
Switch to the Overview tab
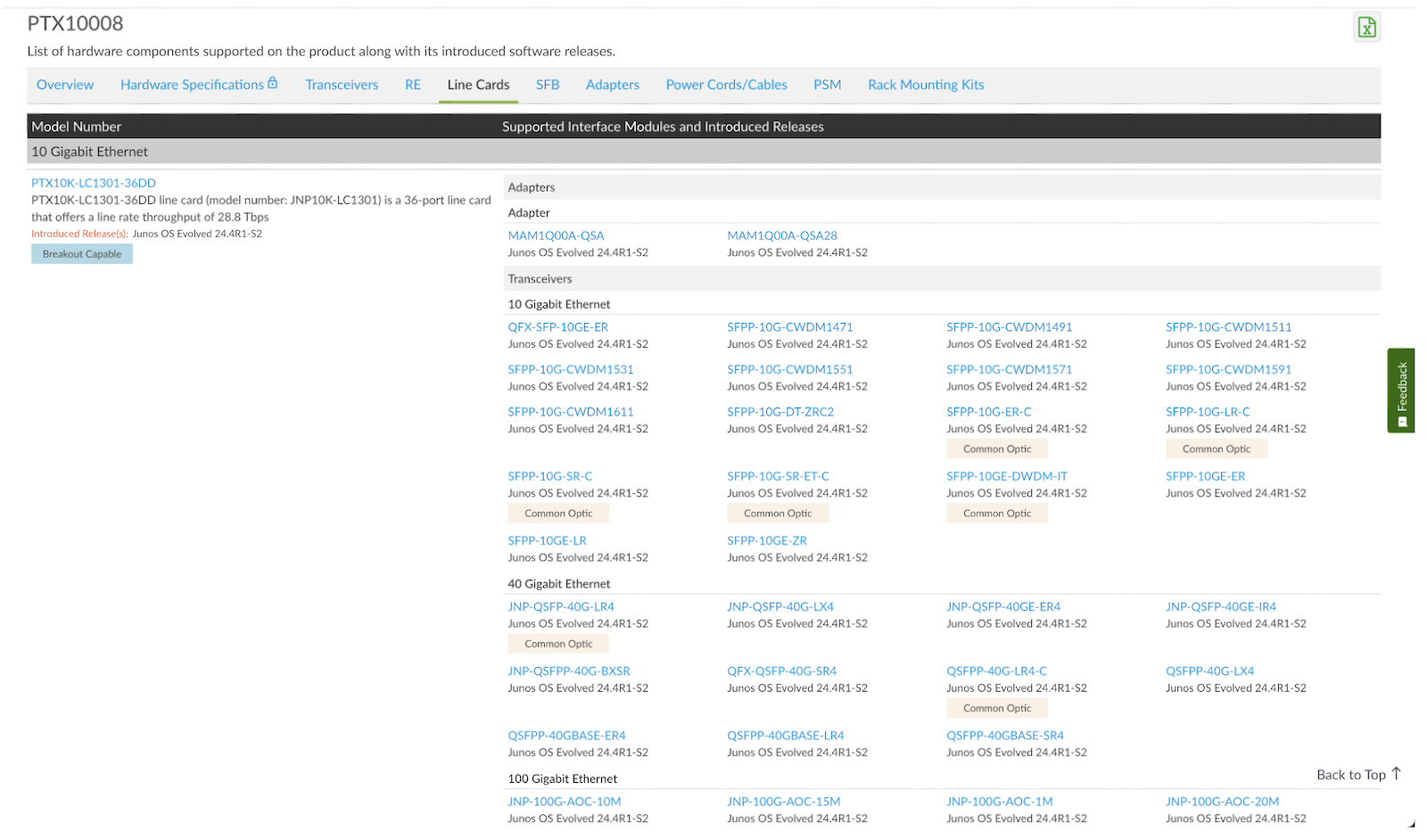65,85
